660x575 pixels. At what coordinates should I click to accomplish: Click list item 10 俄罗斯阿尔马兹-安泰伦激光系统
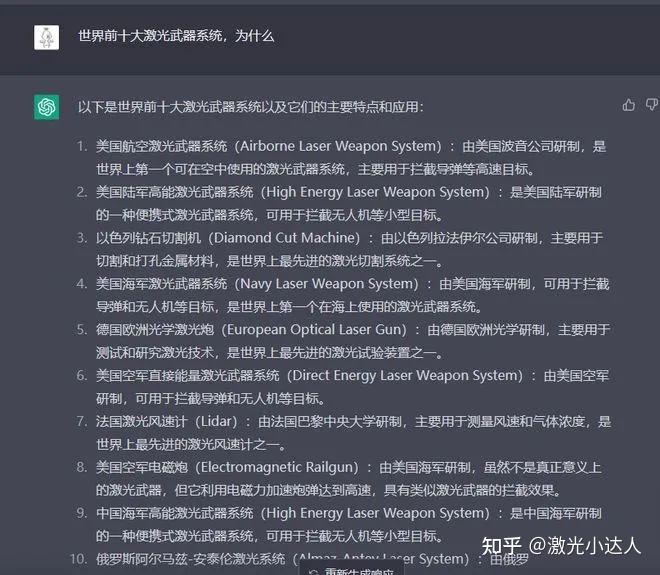tap(312, 559)
